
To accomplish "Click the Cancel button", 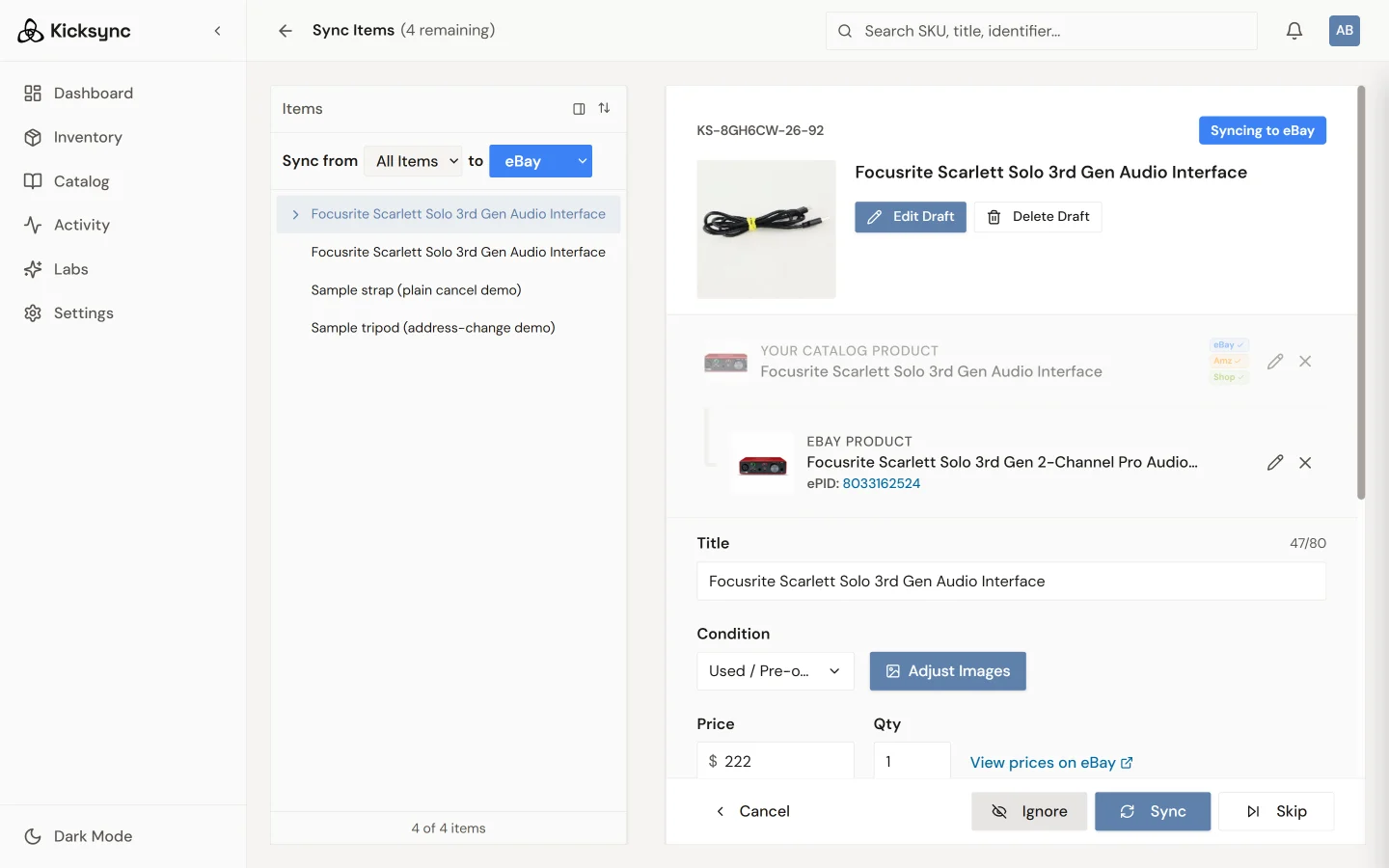I will (x=753, y=812).
